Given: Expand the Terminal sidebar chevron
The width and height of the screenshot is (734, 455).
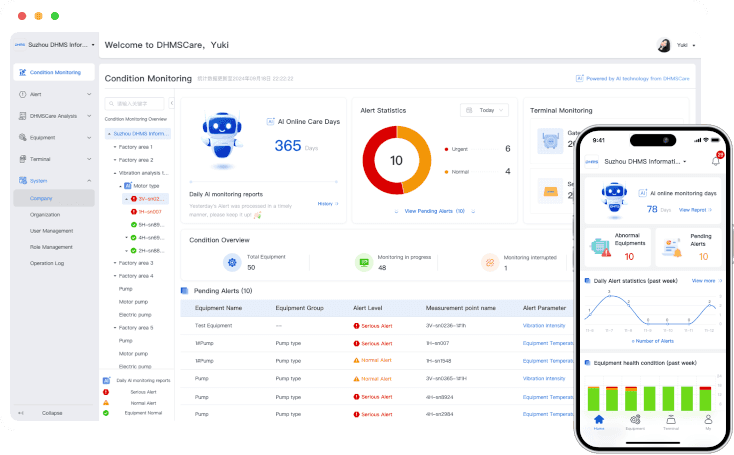Looking at the screenshot, I should [x=89, y=159].
